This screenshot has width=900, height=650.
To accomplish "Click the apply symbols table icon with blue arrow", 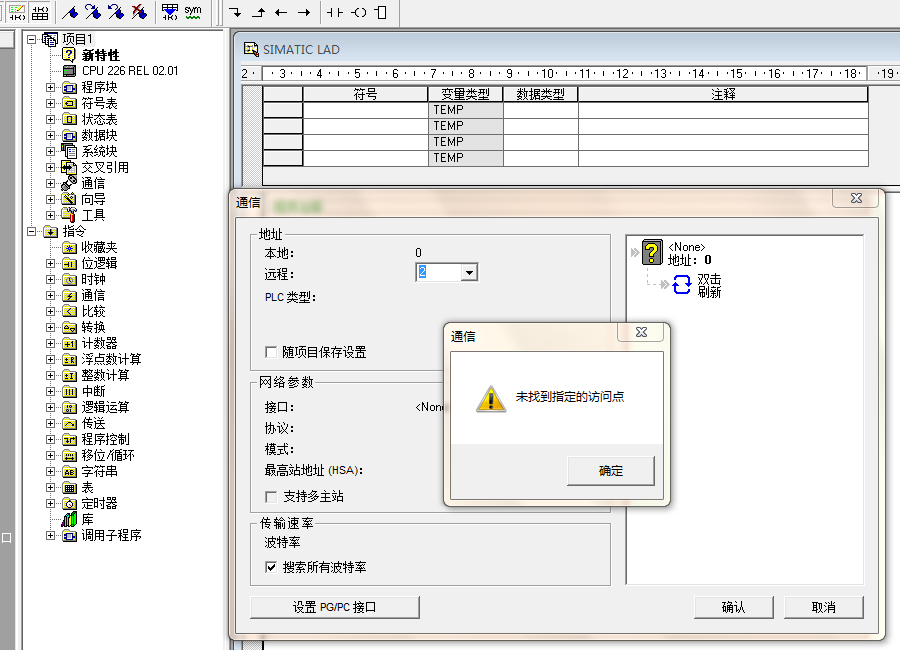I will pyautogui.click(x=169, y=12).
